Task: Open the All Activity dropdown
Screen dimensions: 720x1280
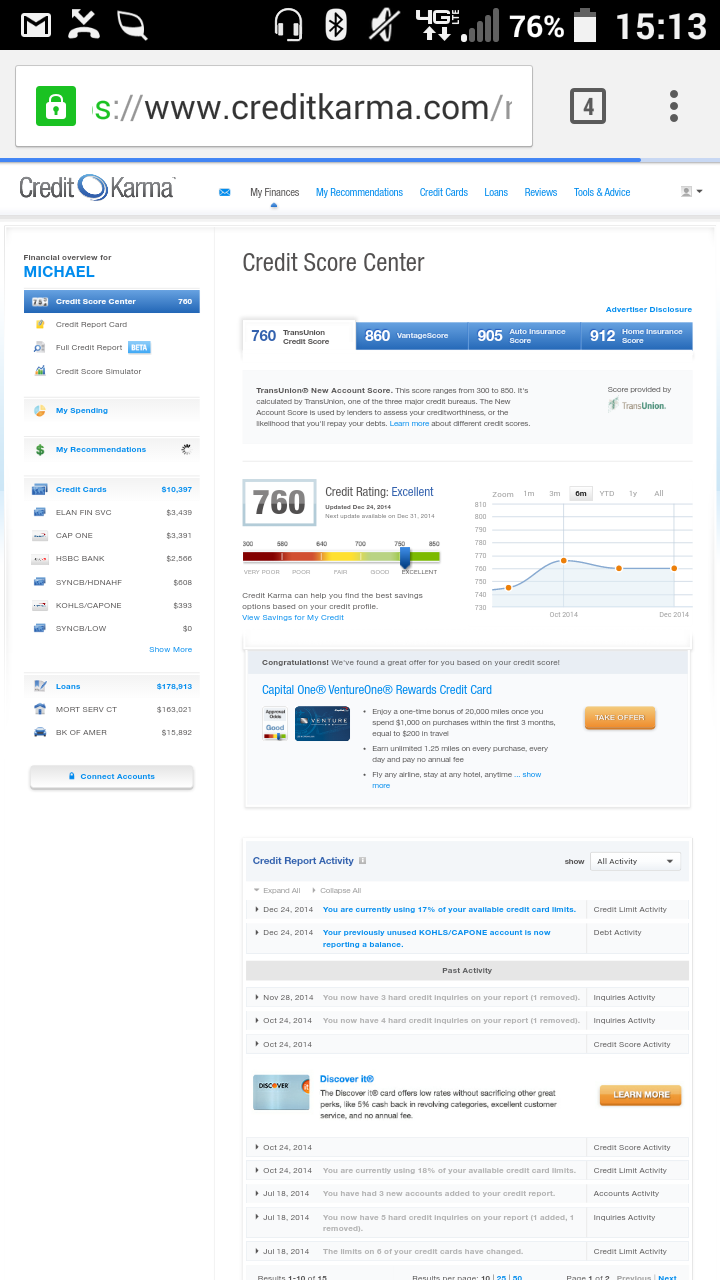Action: pos(636,861)
